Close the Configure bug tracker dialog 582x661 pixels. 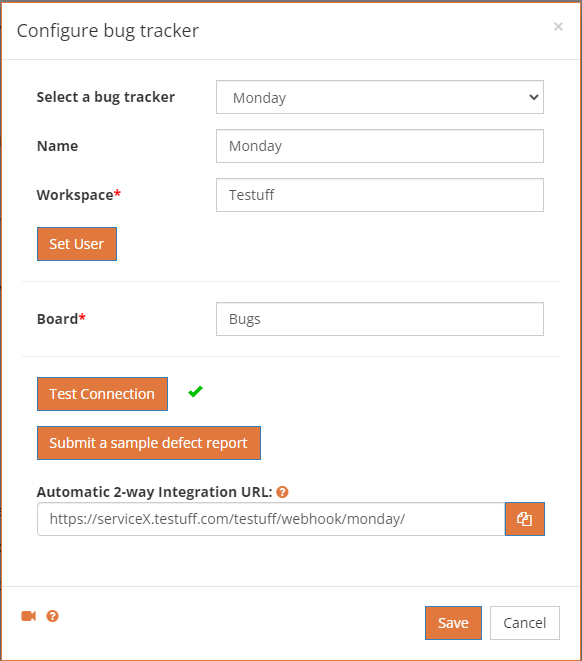pyautogui.click(x=558, y=27)
